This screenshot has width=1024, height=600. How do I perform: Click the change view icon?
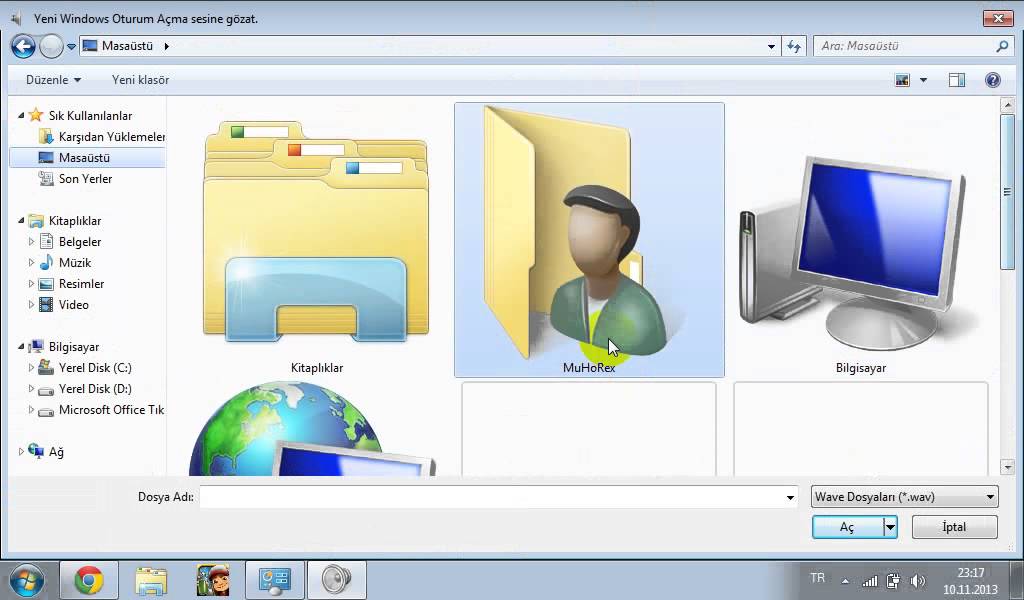[903, 80]
